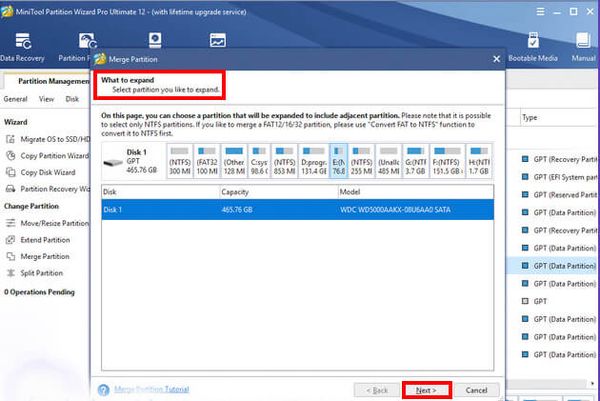
Task: Choose Move/Resize Partition in sidebar
Action: click(x=55, y=224)
